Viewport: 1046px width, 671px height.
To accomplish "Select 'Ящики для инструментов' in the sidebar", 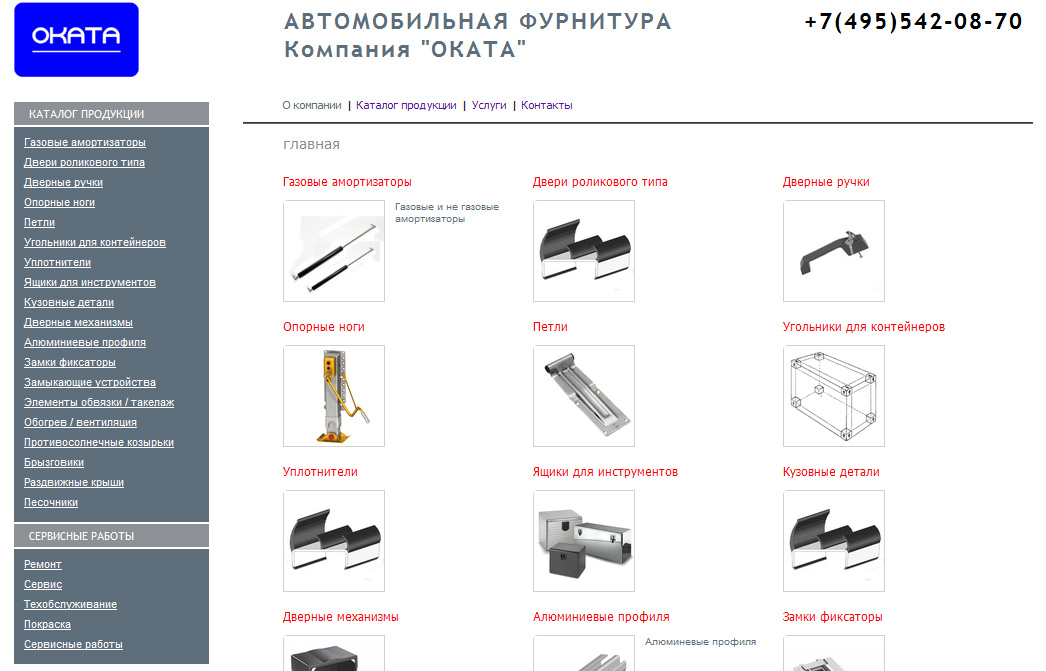I will 90,282.
